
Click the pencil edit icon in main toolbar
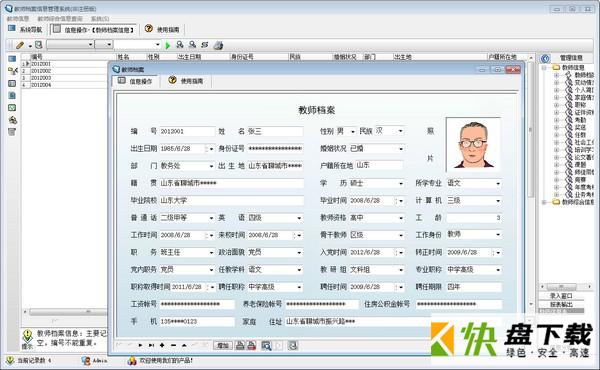(x=20, y=45)
